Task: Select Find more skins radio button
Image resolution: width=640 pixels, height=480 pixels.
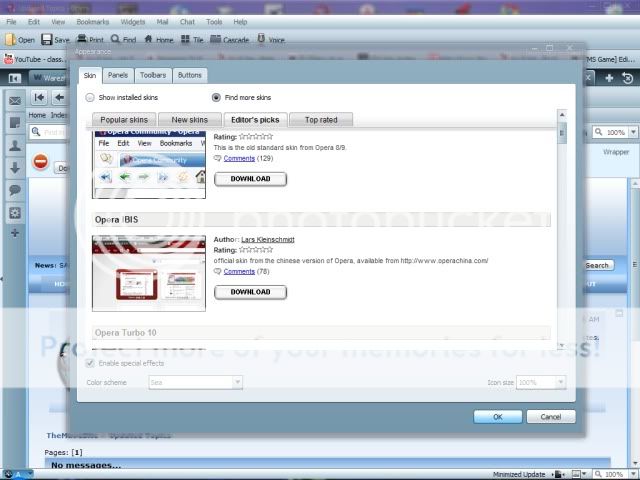Action: (216, 98)
